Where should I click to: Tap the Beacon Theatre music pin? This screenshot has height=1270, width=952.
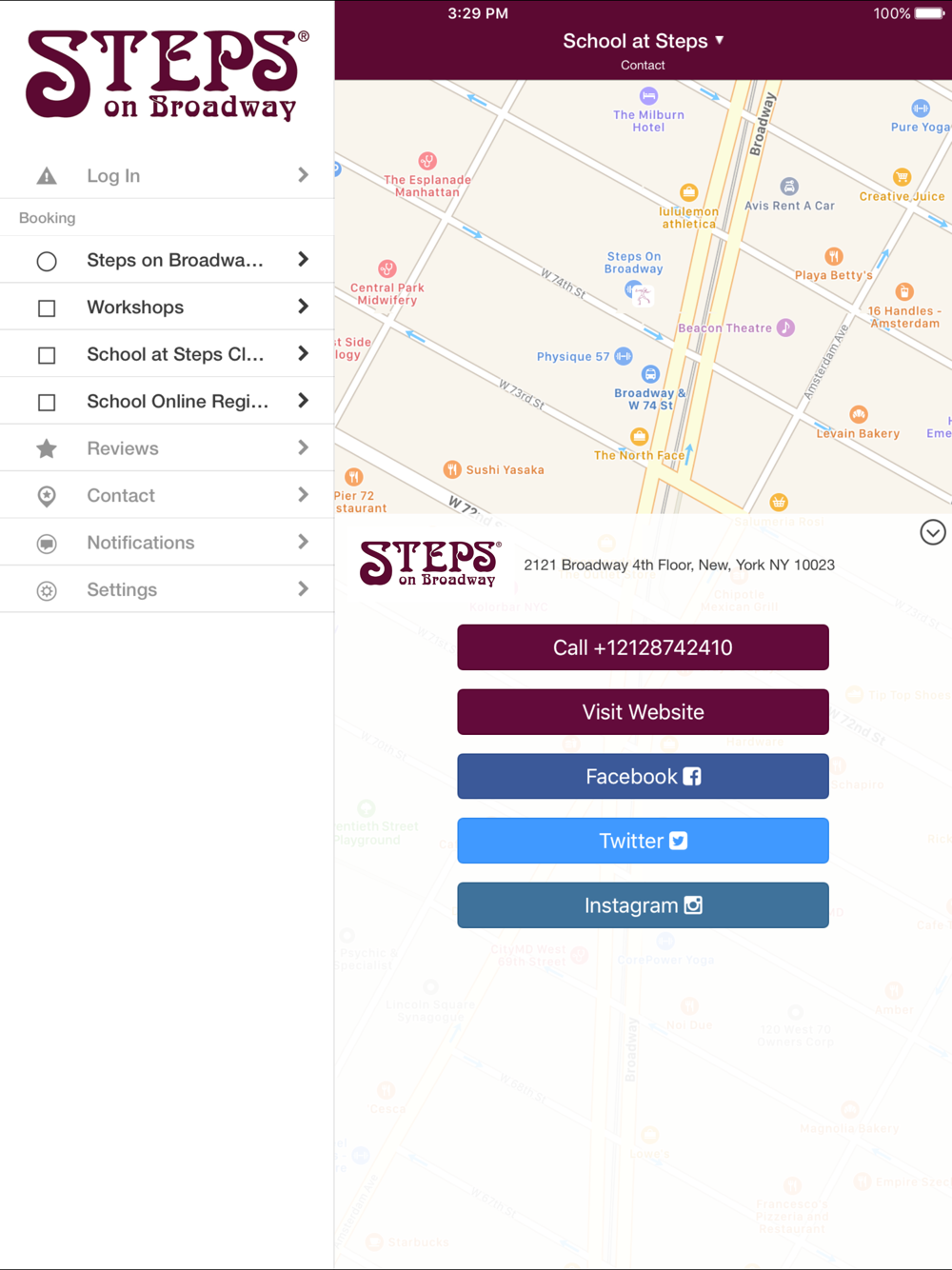tap(785, 327)
